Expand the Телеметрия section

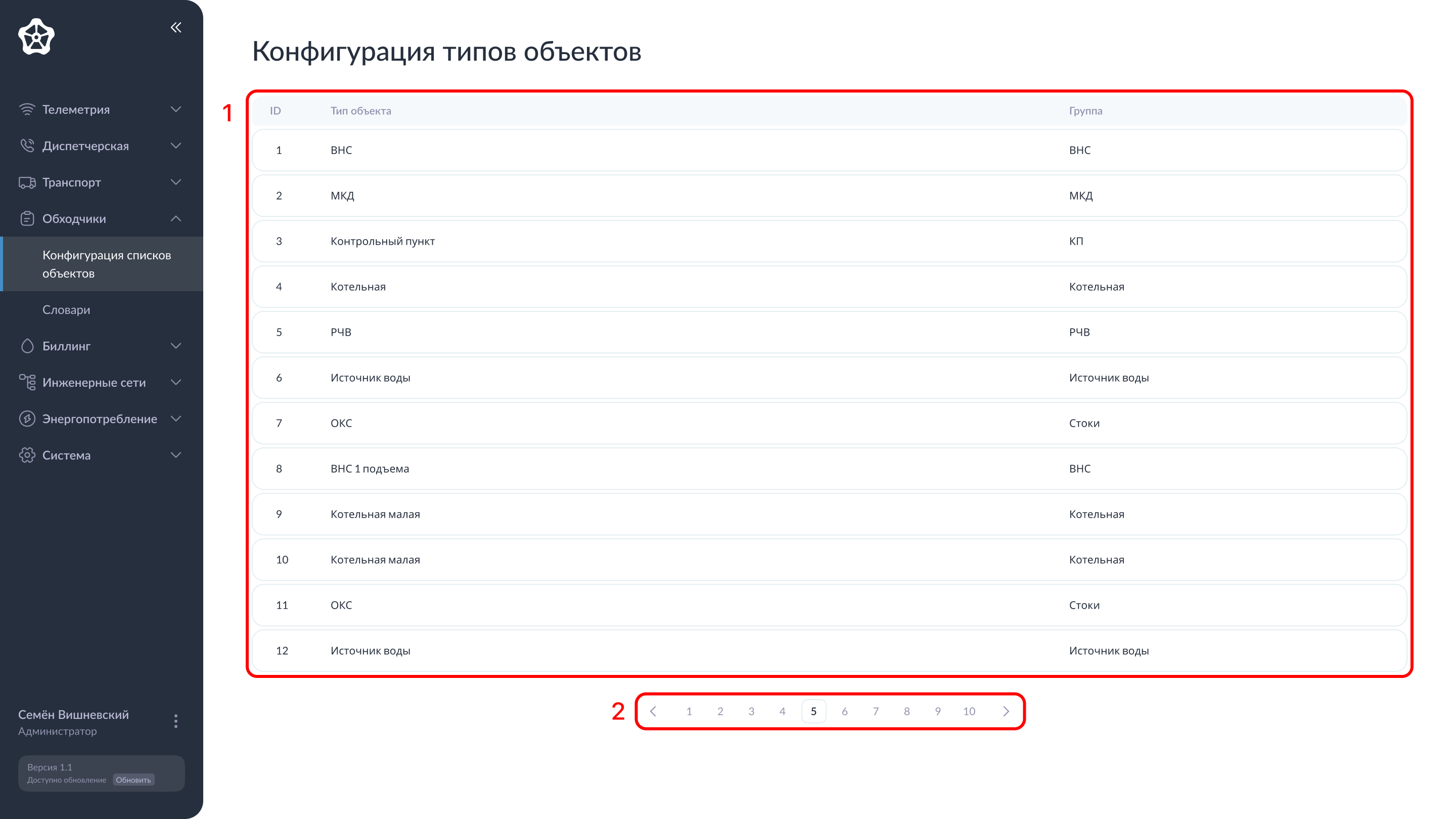point(176,109)
